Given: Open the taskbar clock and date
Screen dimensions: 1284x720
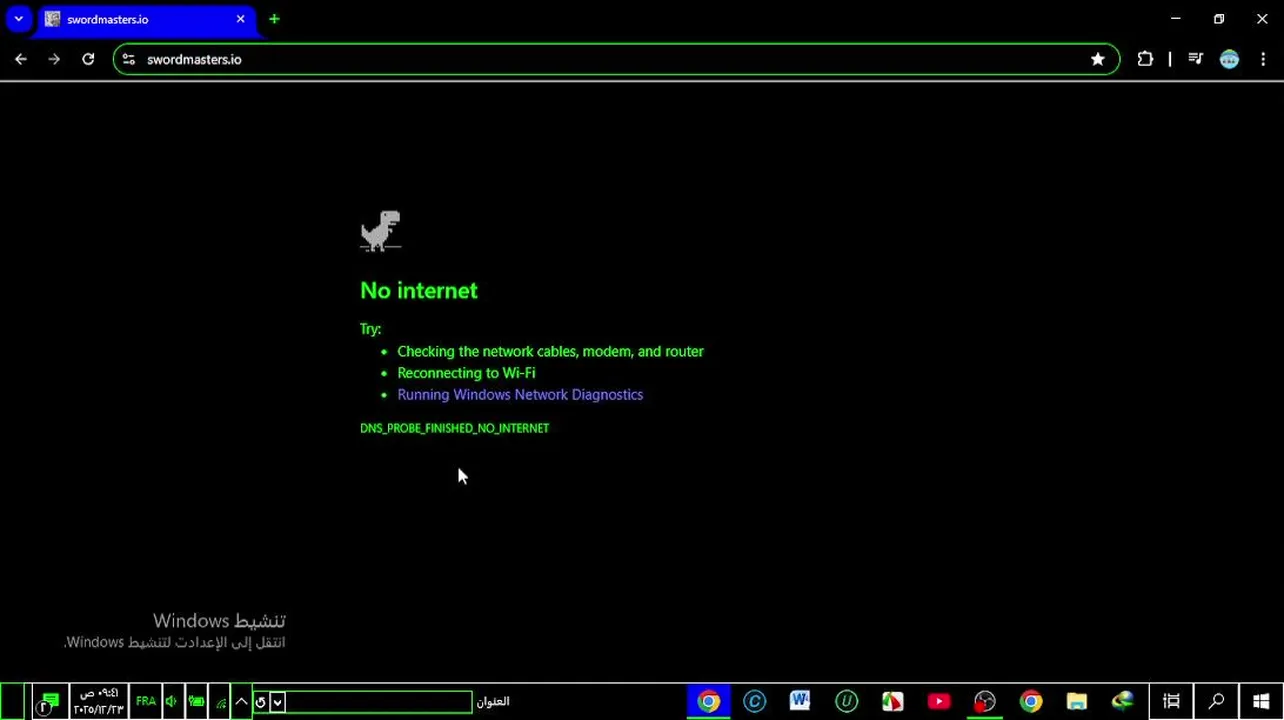Looking at the screenshot, I should click(99, 702).
